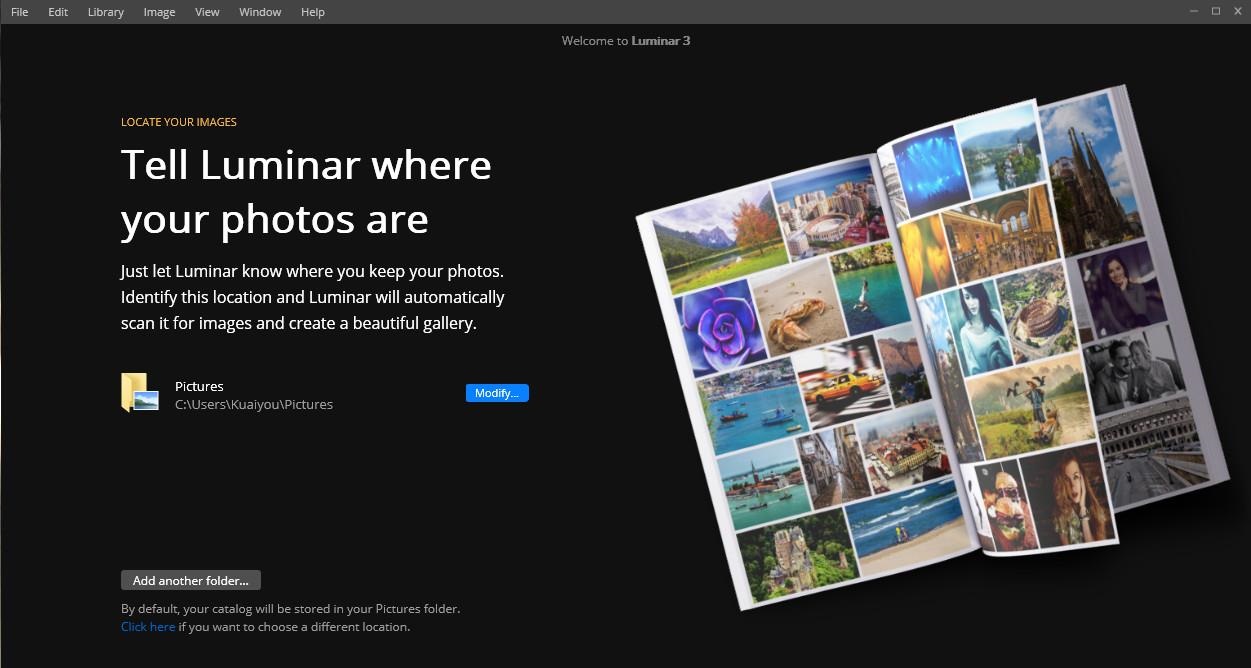This screenshot has height=668, width=1251.
Task: Follow the 'Click here' catalog location link
Action: click(x=148, y=627)
